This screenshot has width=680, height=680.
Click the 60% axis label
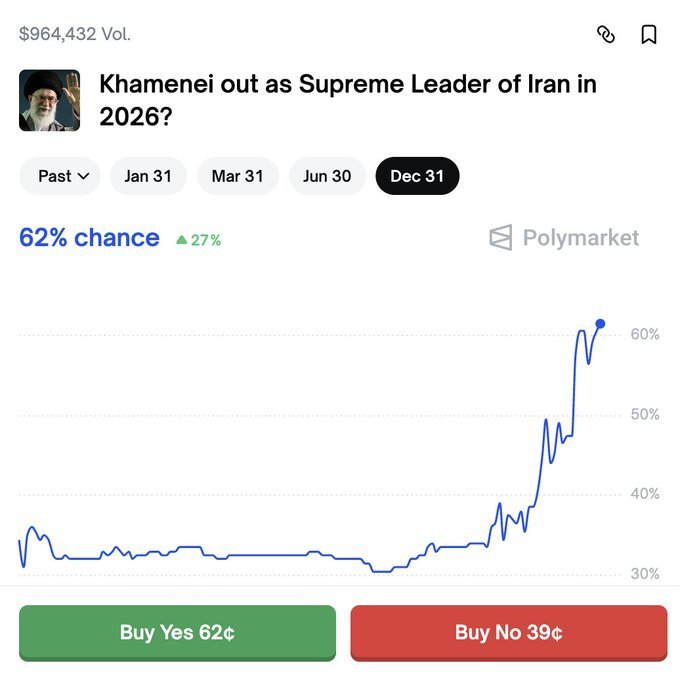645,334
